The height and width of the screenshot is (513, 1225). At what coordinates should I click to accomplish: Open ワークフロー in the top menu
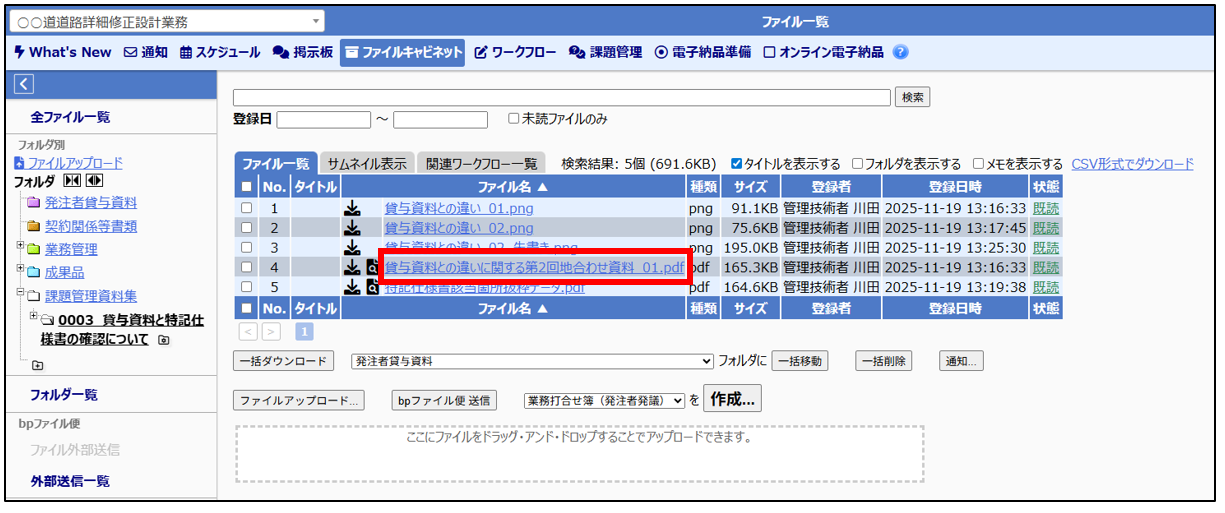pyautogui.click(x=515, y=52)
